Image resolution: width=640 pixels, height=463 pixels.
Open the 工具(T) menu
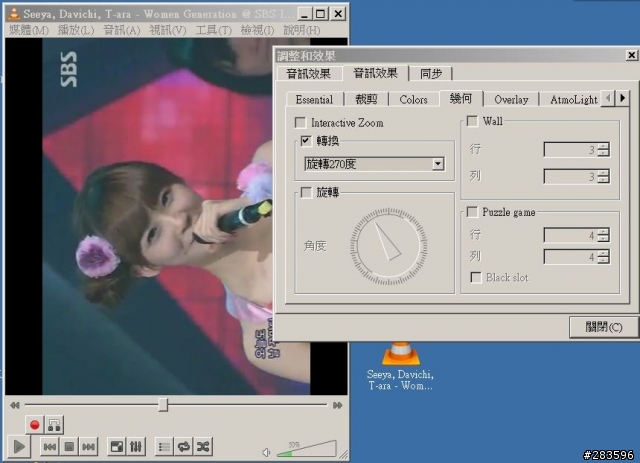[213, 30]
